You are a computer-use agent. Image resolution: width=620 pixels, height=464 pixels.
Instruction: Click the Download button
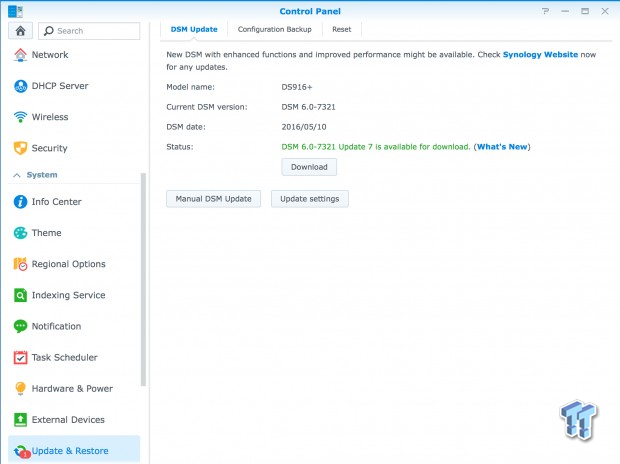pyautogui.click(x=309, y=167)
